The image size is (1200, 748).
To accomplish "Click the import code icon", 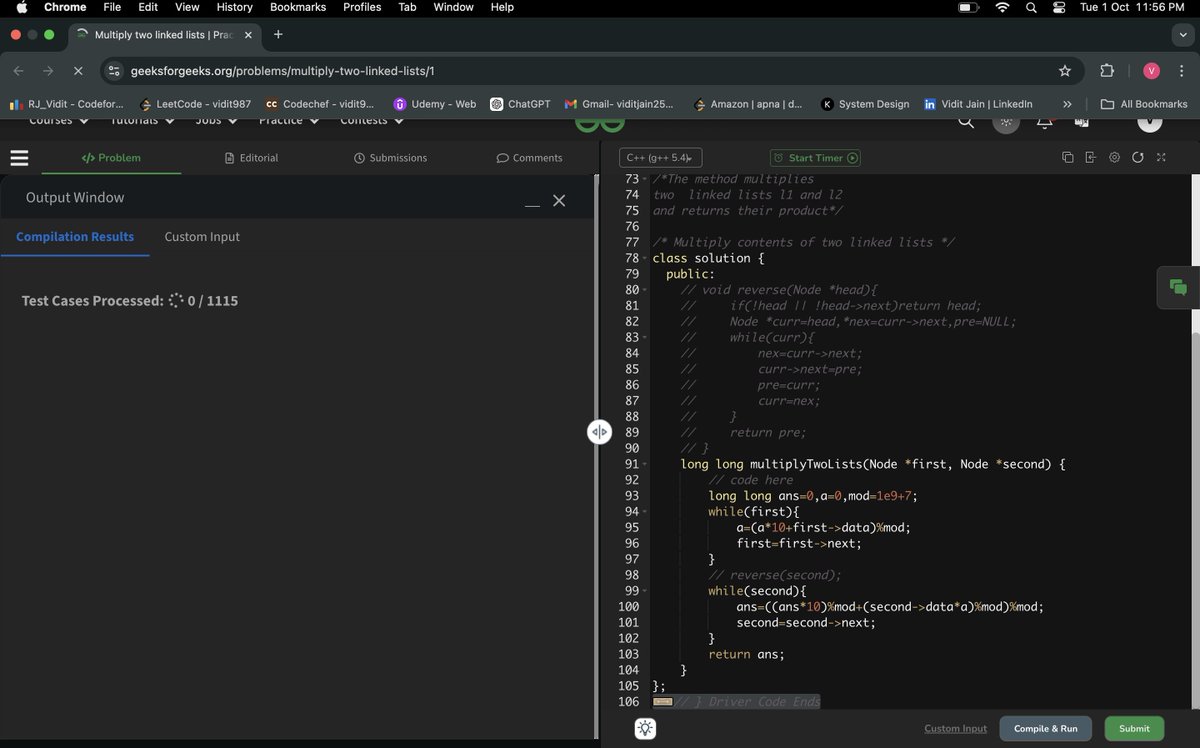I will [x=1090, y=158].
